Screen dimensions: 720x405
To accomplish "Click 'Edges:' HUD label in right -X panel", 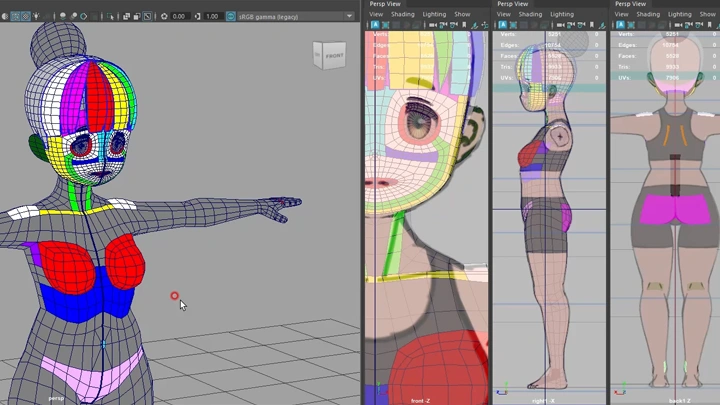I will [x=510, y=45].
